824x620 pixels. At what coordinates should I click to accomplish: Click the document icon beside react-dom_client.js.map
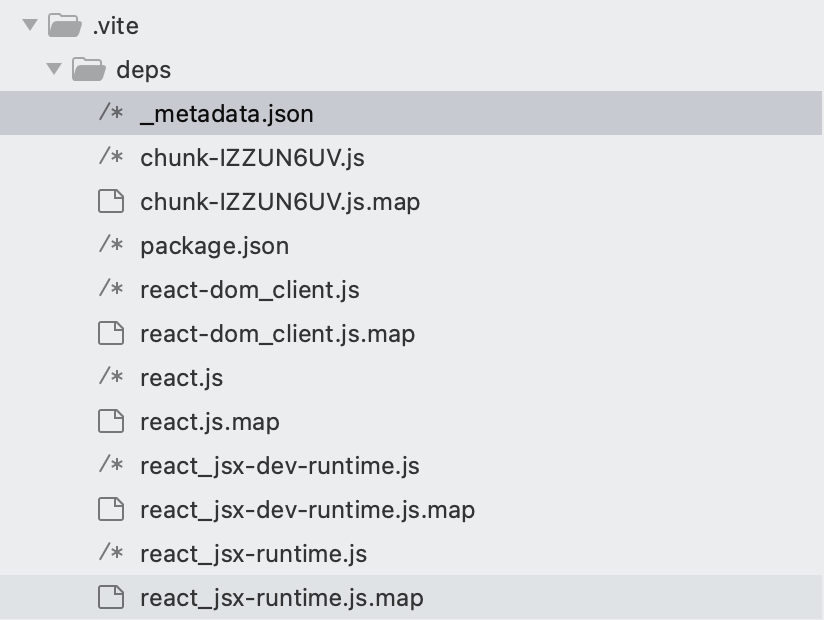111,333
